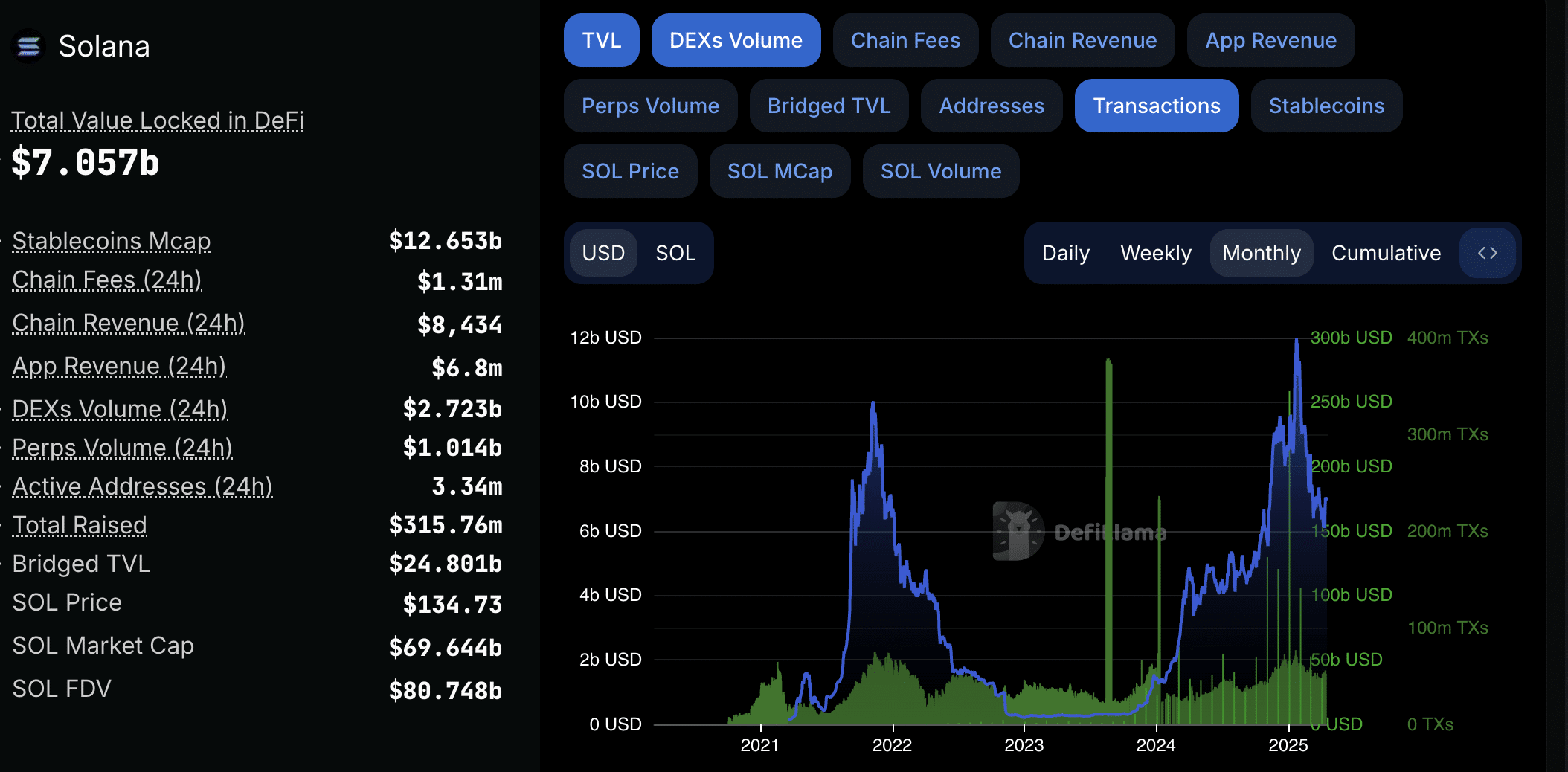Click the $134.73 SOL price value
The width and height of the screenshot is (1568, 772).
452,604
